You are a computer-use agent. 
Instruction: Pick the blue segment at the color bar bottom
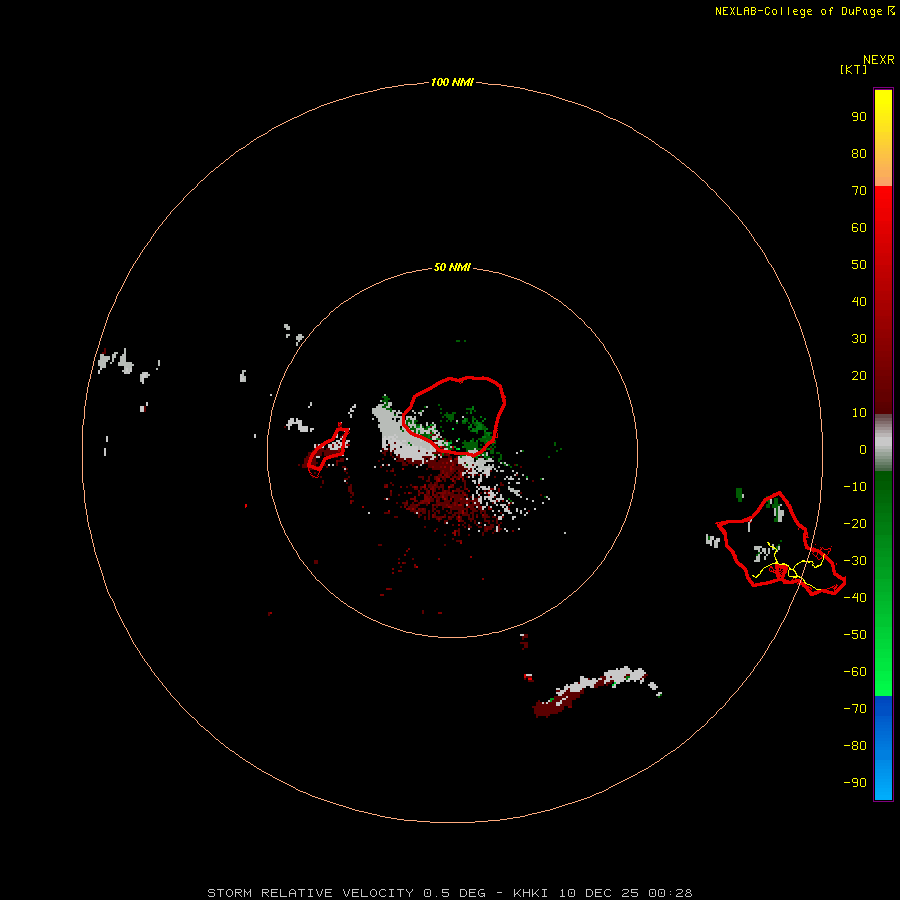(883, 747)
